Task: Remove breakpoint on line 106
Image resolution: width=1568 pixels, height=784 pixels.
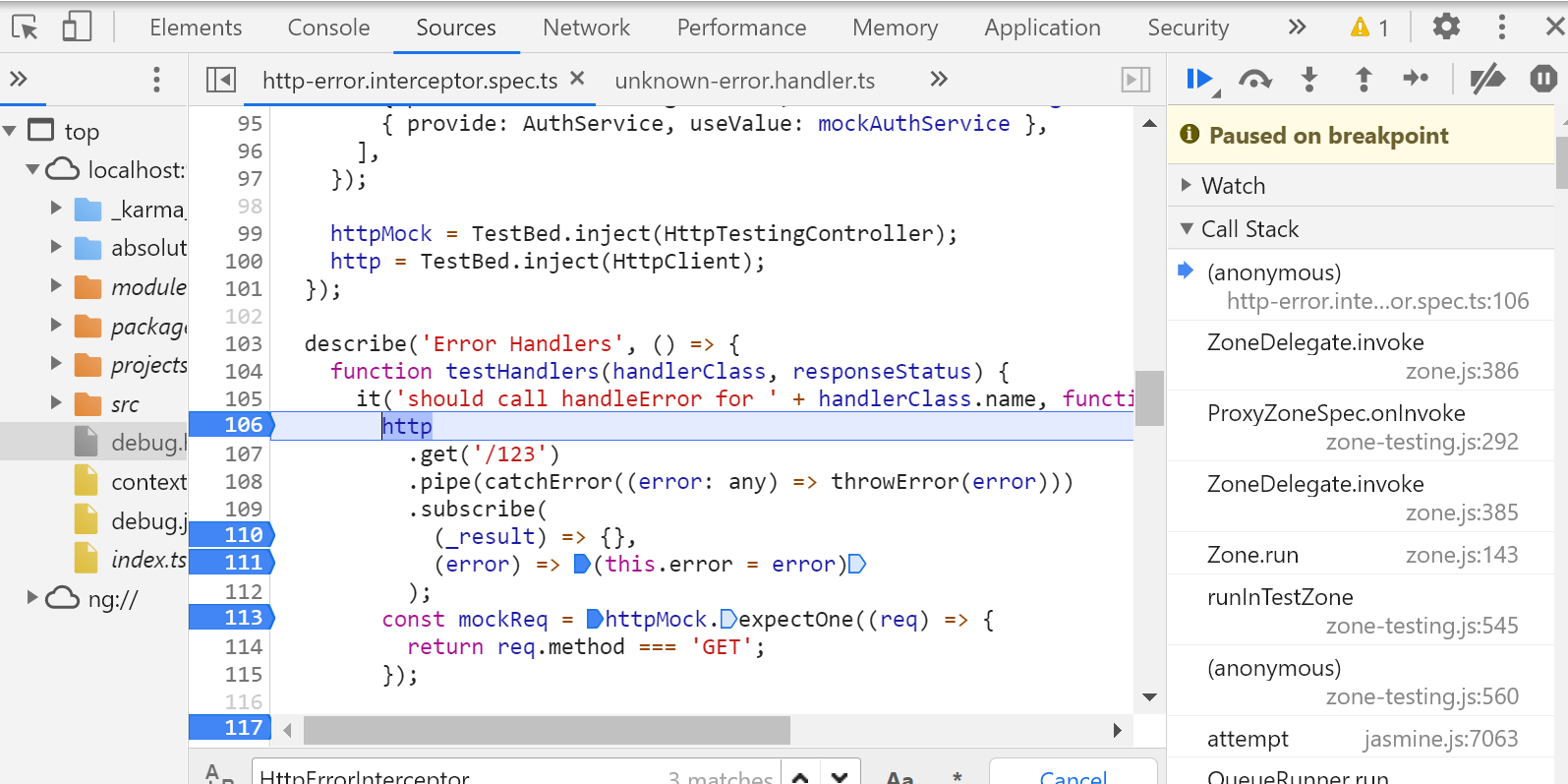Action: coord(232,425)
